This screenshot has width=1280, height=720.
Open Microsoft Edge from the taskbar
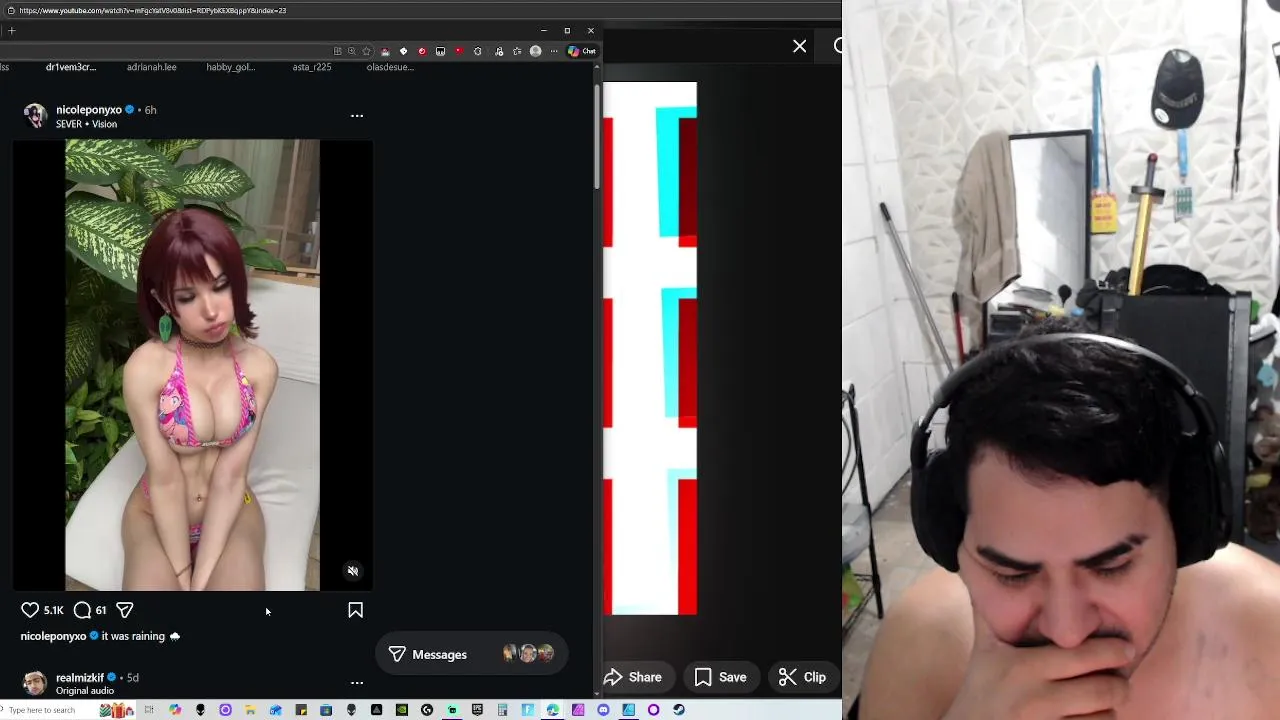coord(552,710)
